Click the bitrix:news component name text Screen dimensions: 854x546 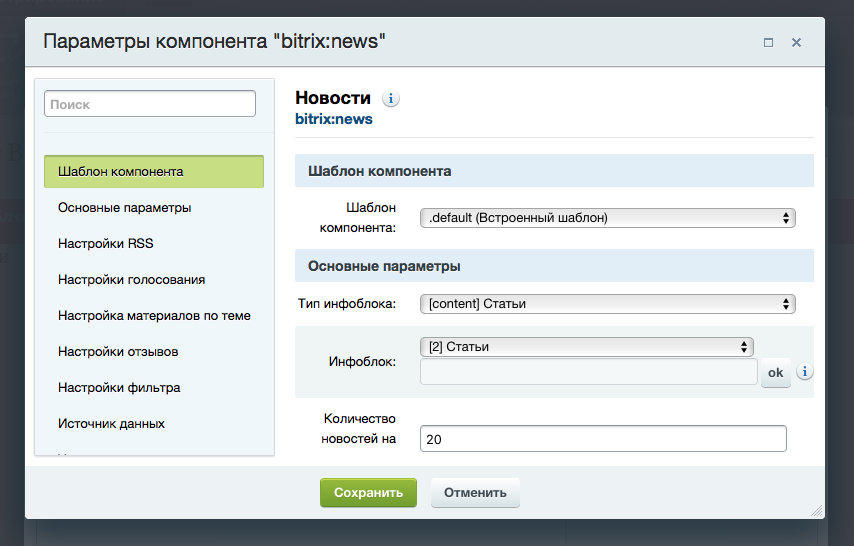334,119
